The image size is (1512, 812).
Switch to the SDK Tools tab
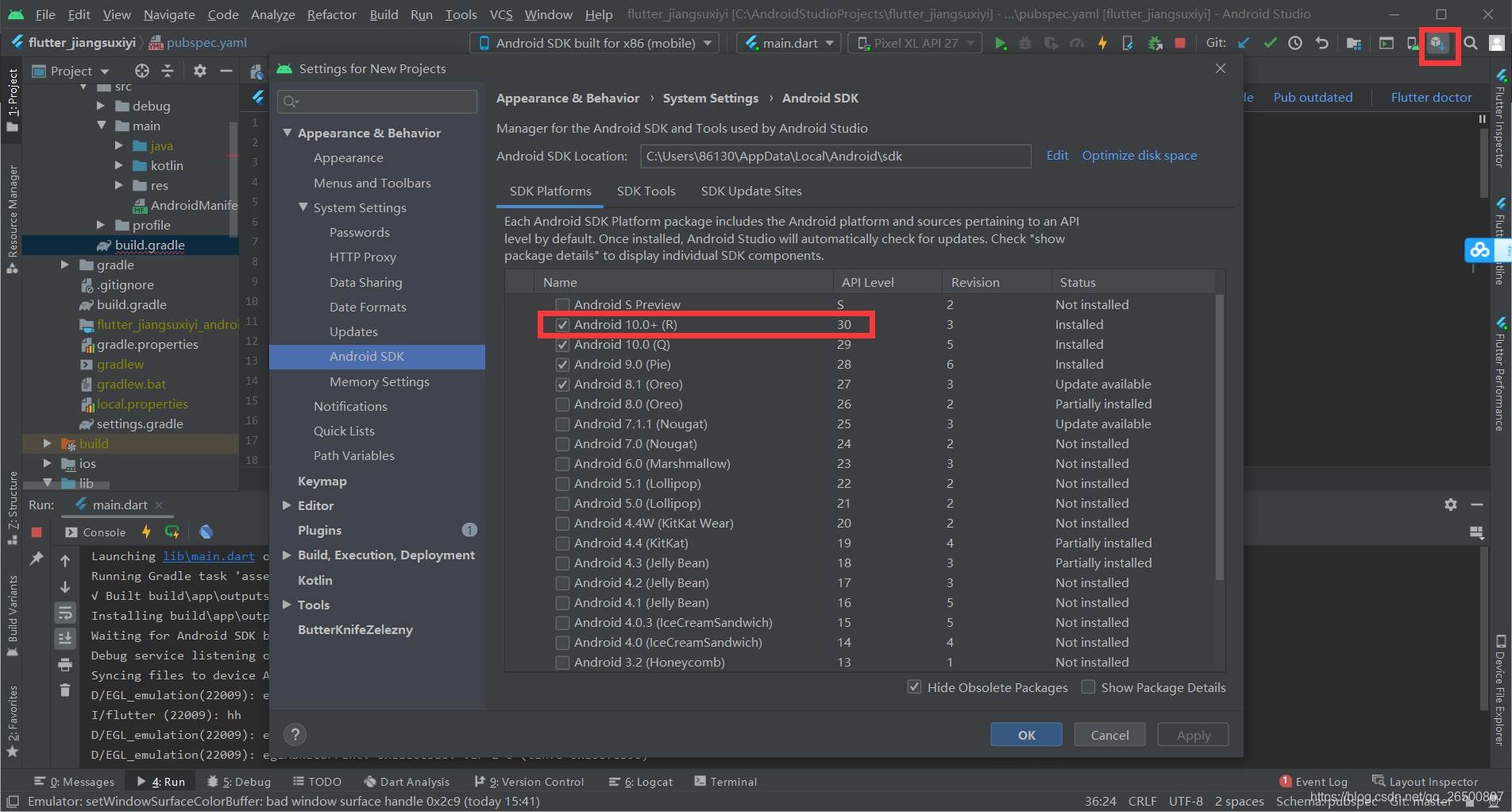[x=646, y=191]
